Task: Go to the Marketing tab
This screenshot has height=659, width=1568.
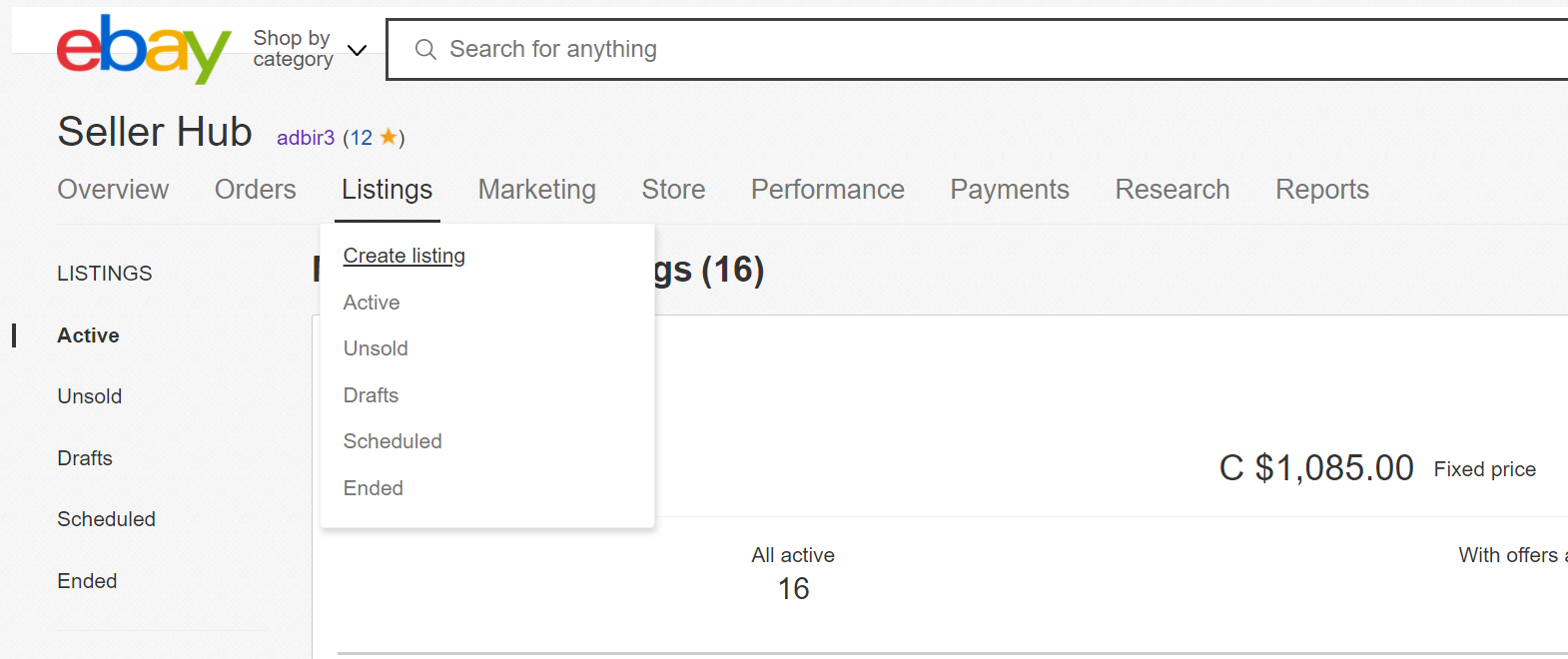Action: [x=536, y=190]
